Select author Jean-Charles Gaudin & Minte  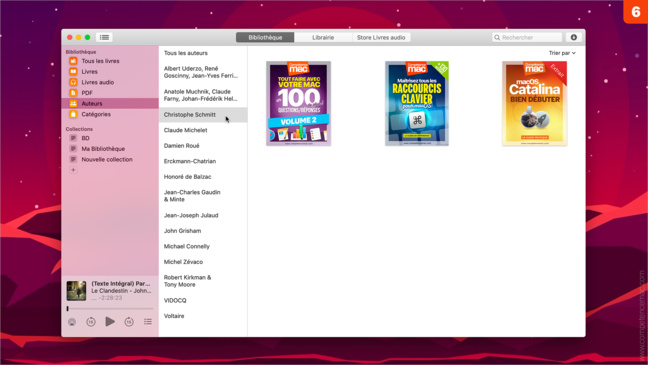coord(203,196)
